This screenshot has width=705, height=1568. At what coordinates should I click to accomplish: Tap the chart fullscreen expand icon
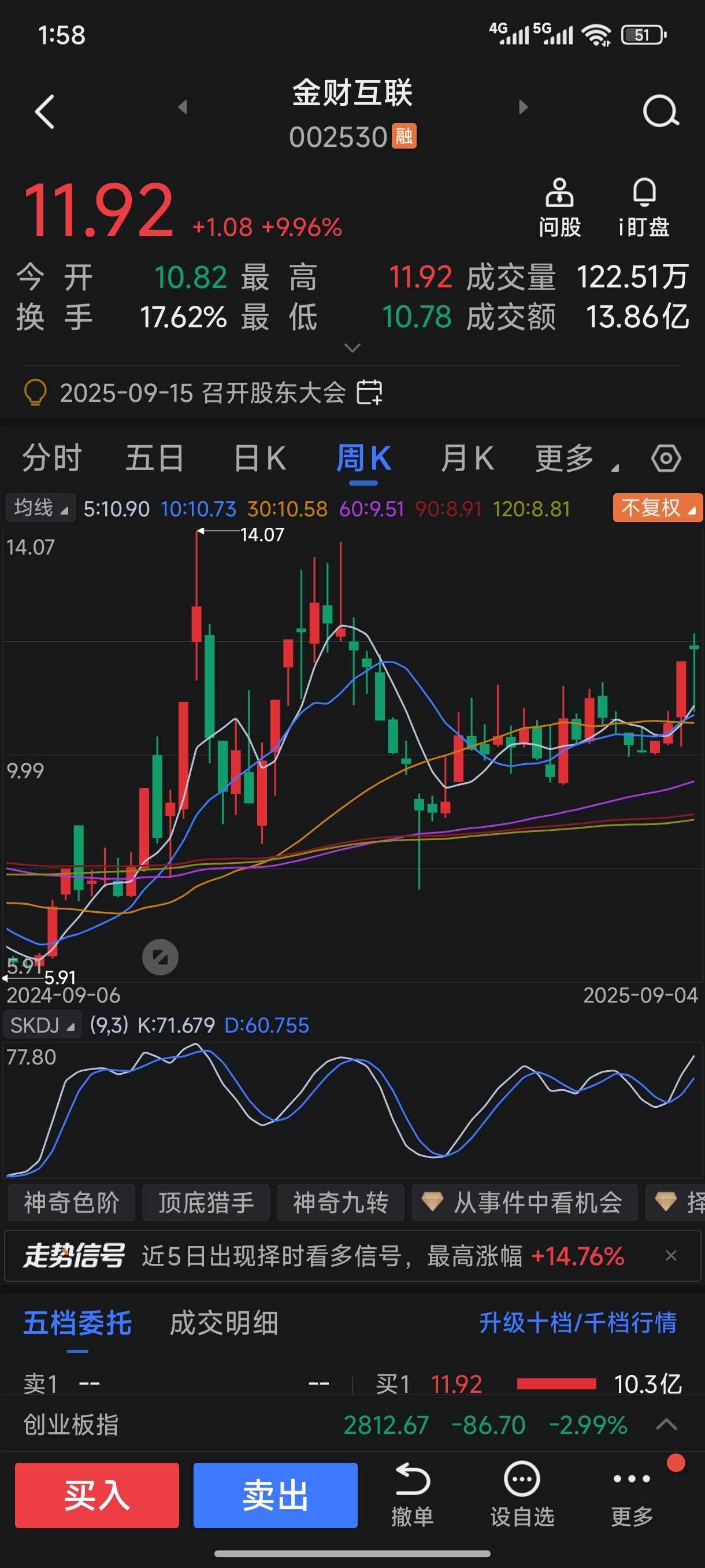[160, 957]
